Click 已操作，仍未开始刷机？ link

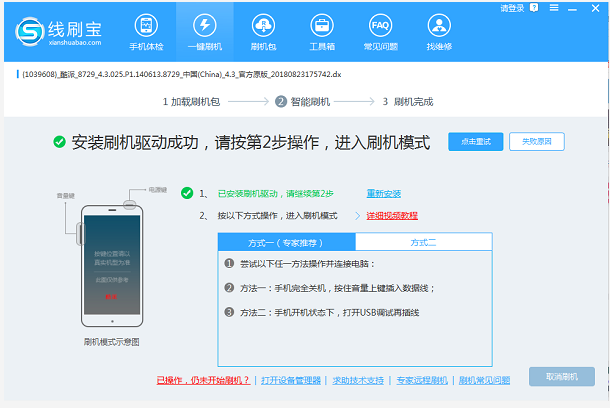(x=203, y=380)
